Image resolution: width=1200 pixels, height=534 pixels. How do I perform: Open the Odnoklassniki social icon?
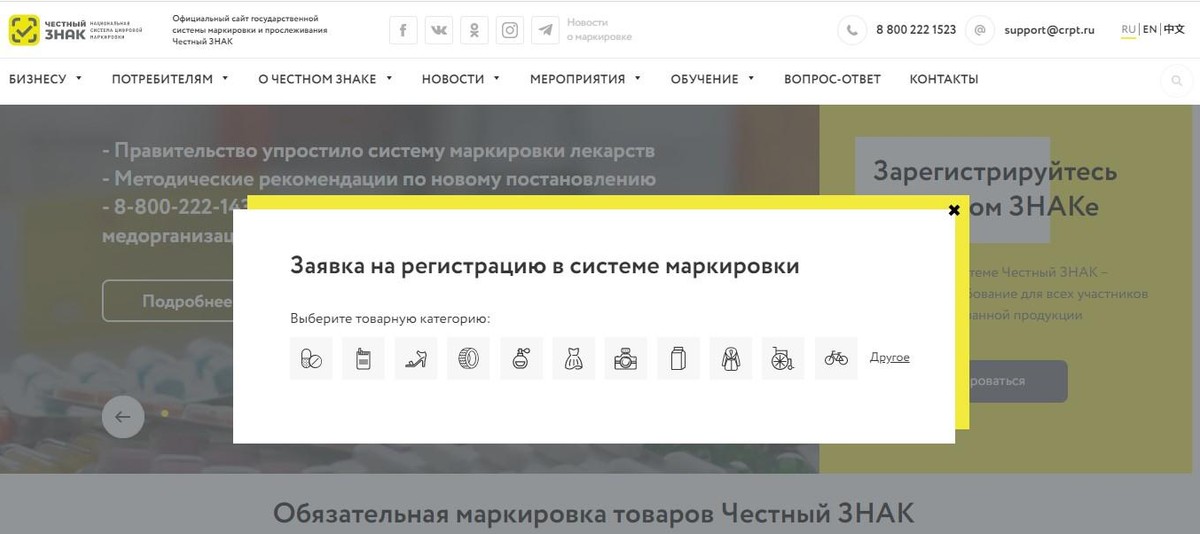coord(474,30)
